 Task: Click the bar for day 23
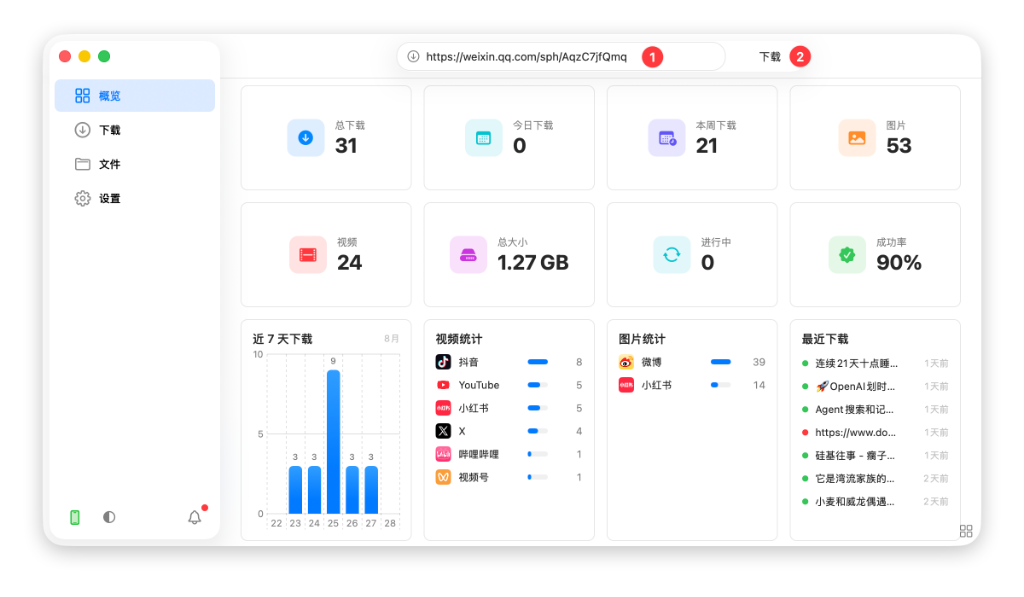295,490
